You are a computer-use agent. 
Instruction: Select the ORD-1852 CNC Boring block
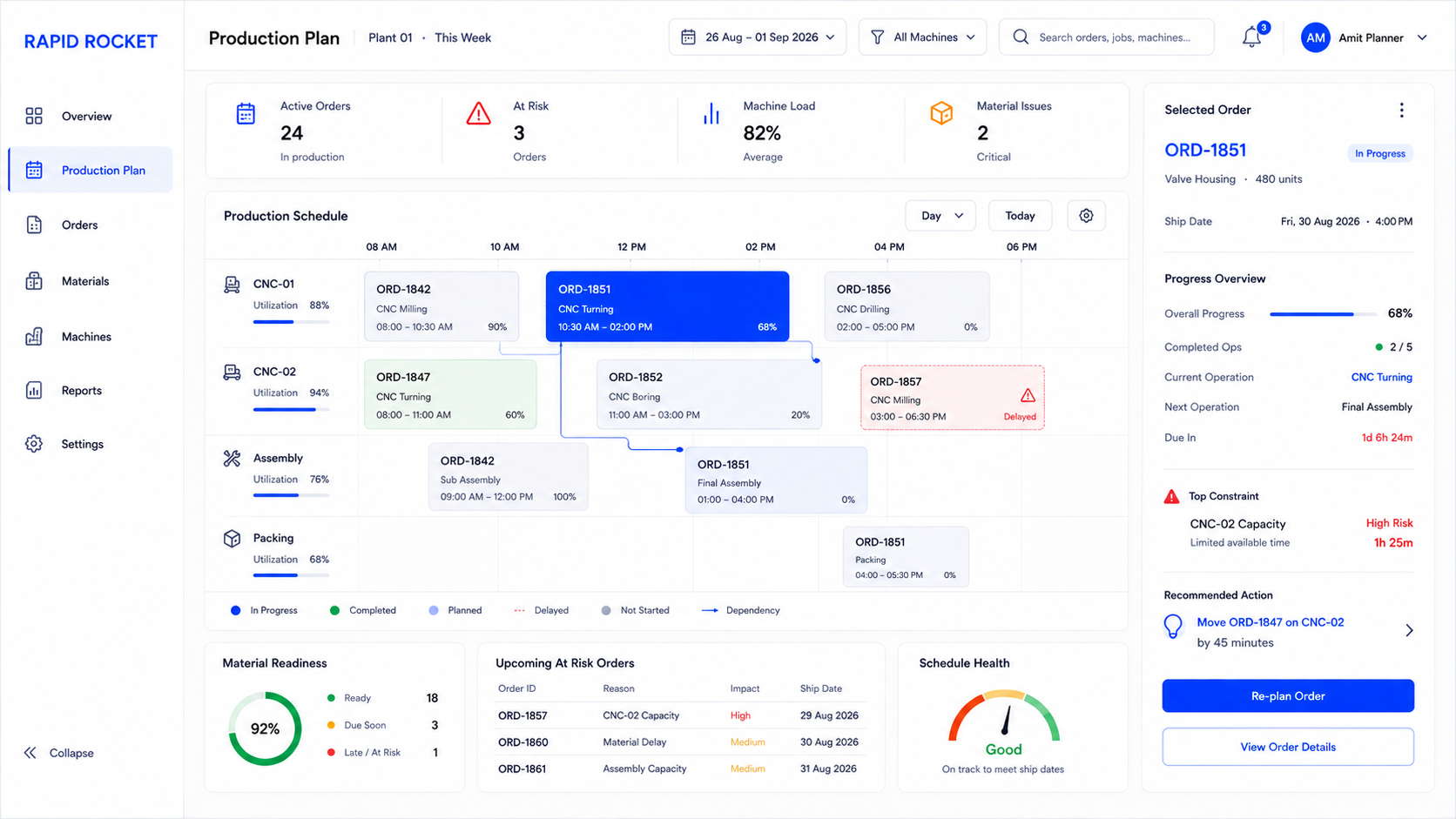pyautogui.click(x=709, y=394)
